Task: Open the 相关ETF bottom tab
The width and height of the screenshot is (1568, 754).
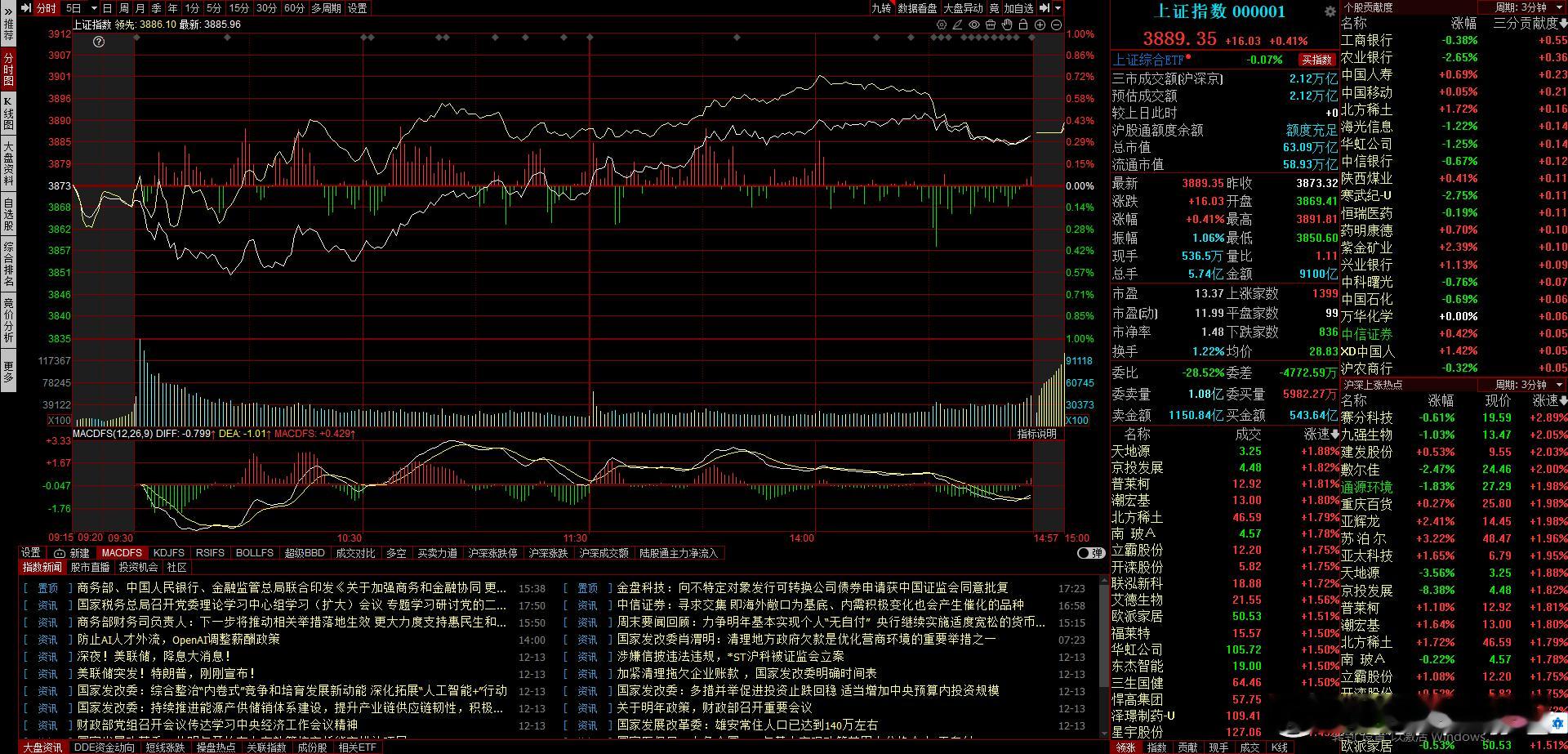Action: (x=358, y=747)
